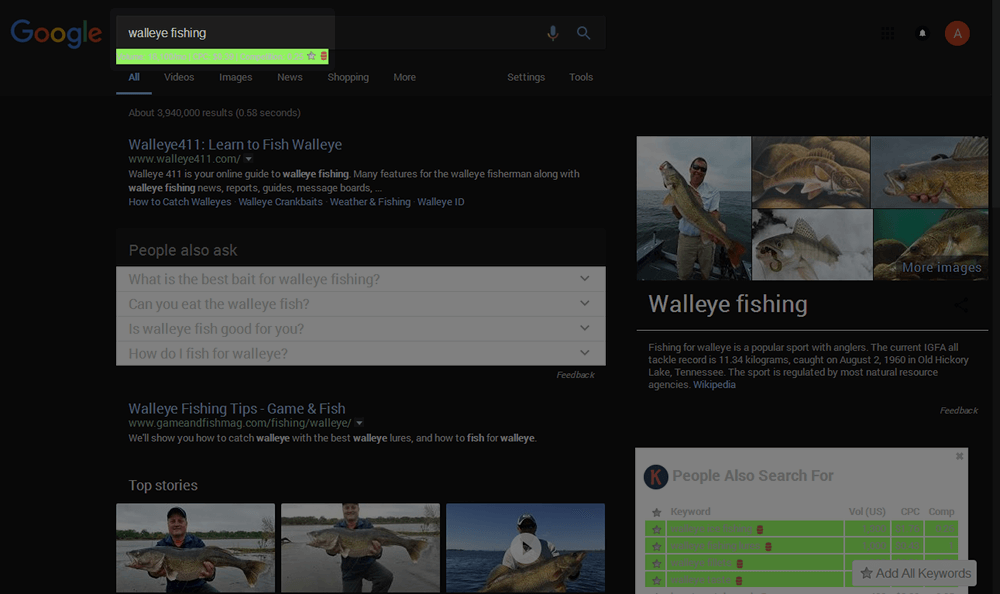Viewport: 1000px width, 594px height.
Task: Expand 'Is walleye fish good for you?'
Action: click(361, 329)
